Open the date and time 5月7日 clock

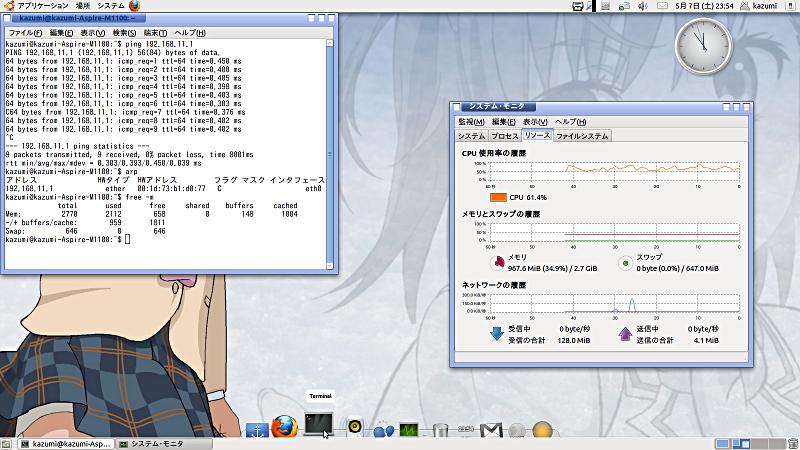[x=705, y=6]
